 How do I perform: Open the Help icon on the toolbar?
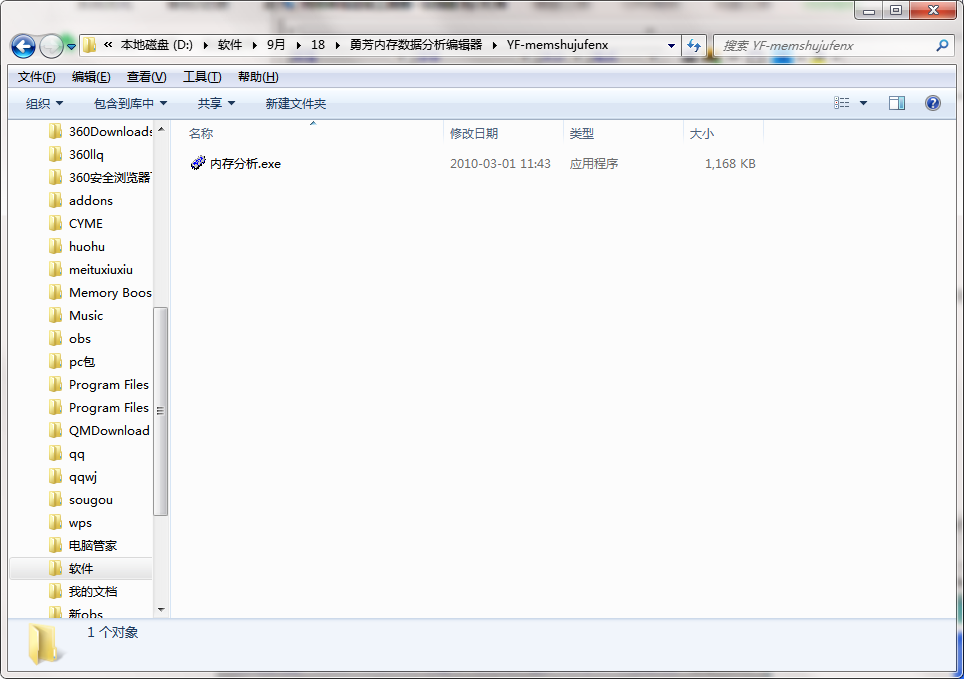[x=932, y=102]
